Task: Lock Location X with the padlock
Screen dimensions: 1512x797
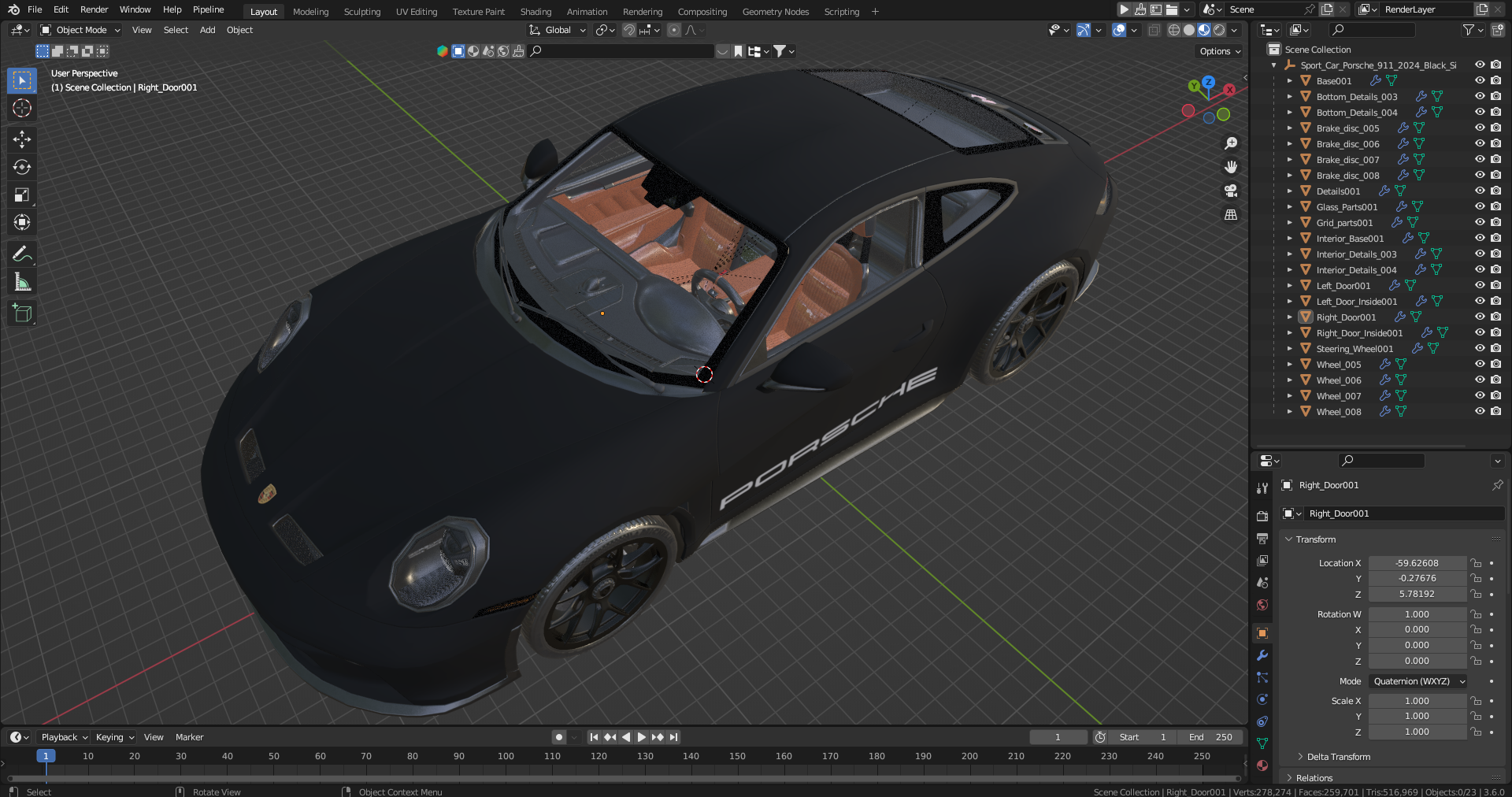Action: pos(1477,563)
